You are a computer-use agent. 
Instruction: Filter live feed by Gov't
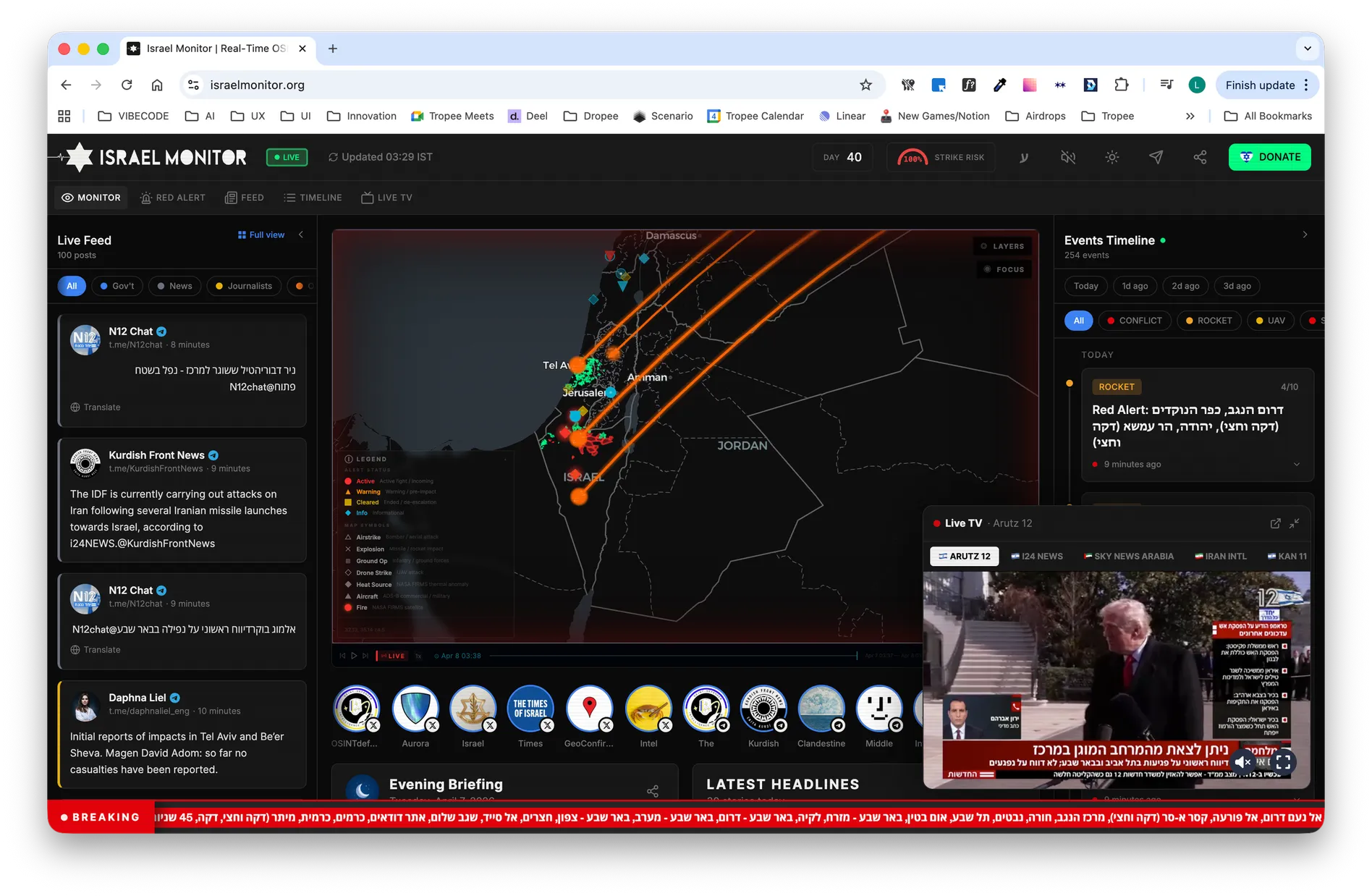tap(117, 286)
